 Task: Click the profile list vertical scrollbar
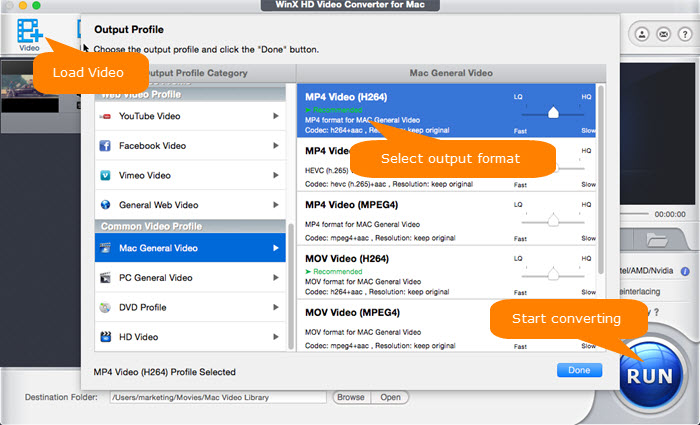tap(601, 179)
